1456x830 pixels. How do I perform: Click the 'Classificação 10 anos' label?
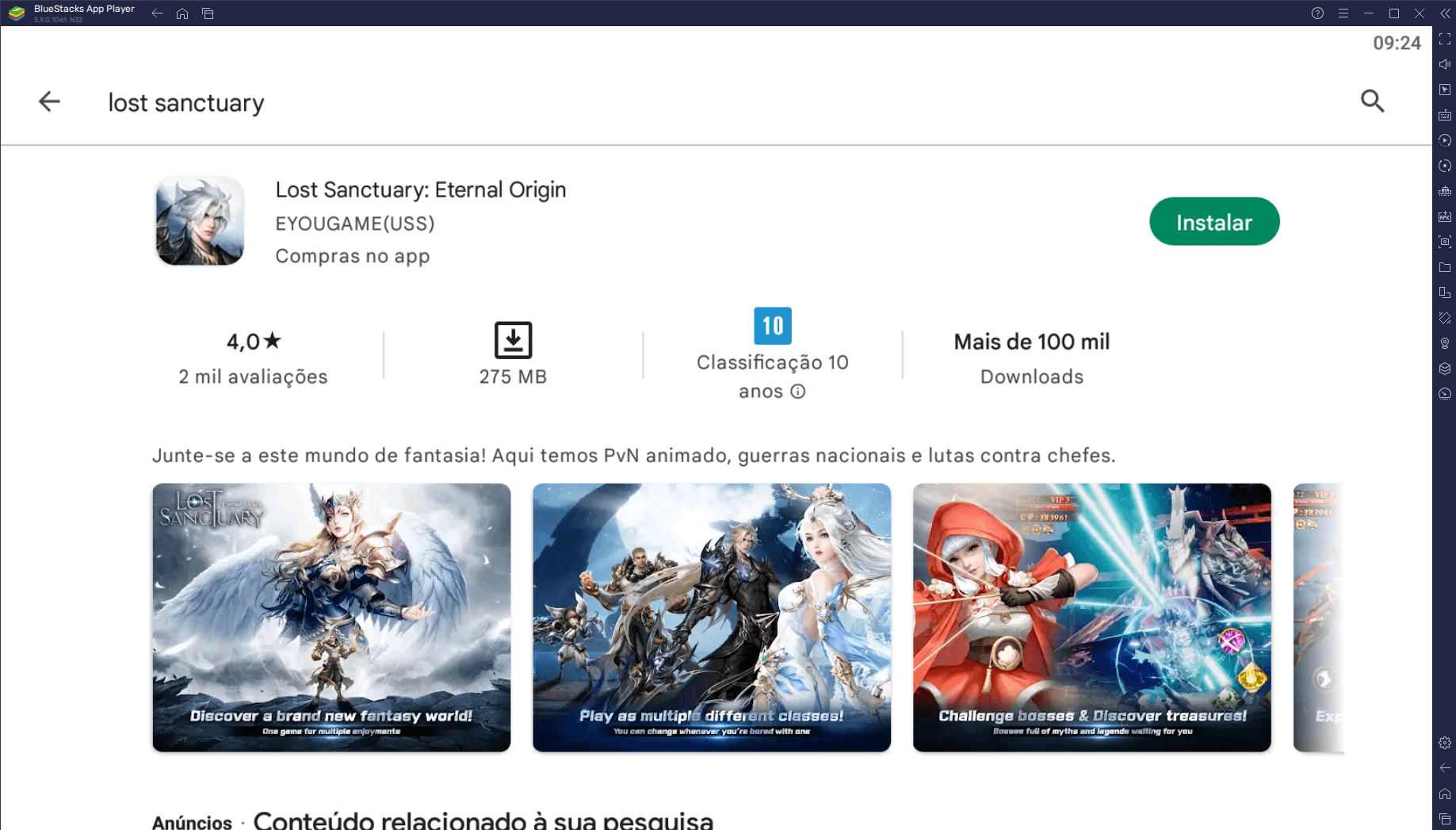tap(772, 377)
